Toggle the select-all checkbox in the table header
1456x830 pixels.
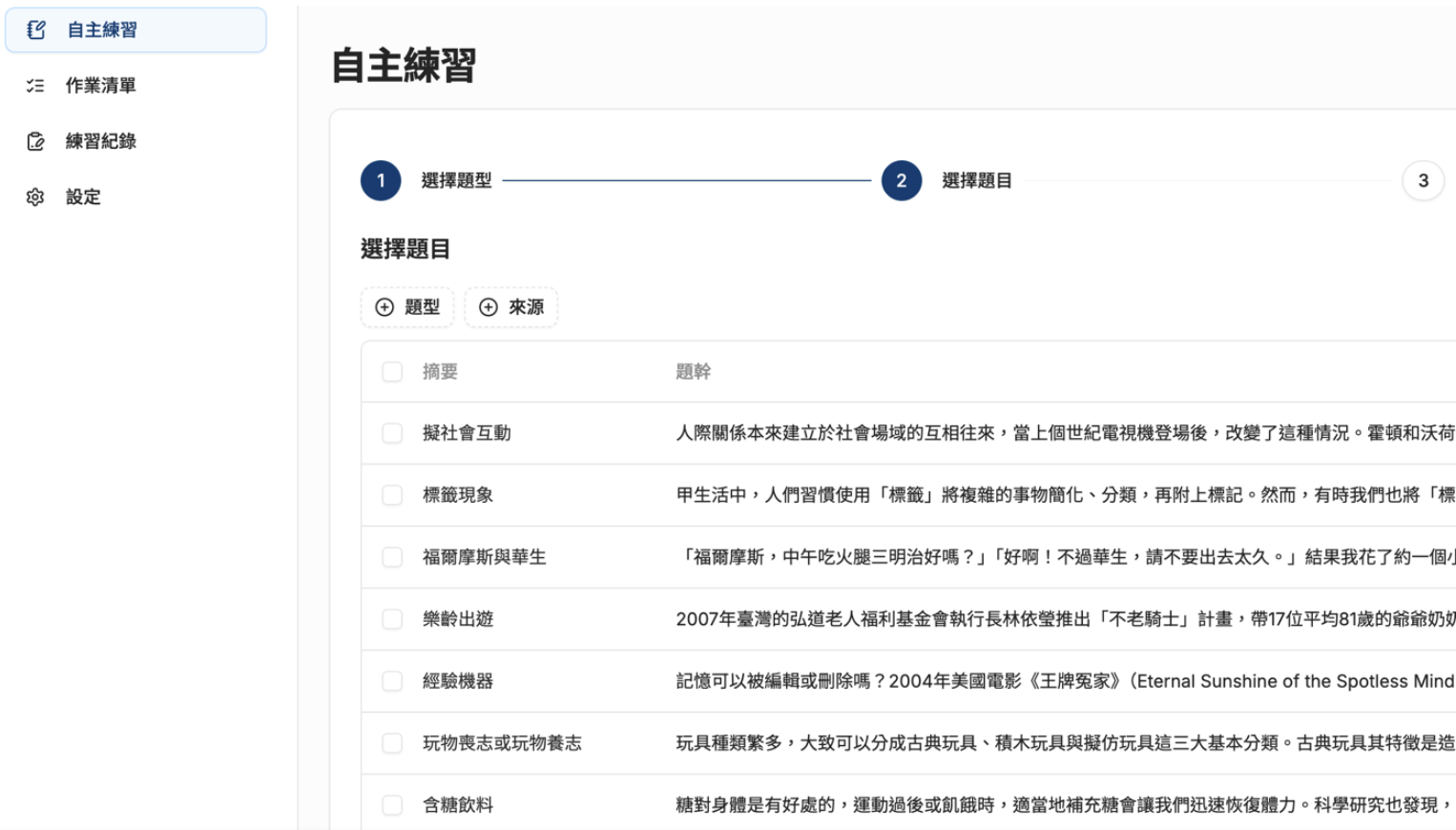coord(392,371)
